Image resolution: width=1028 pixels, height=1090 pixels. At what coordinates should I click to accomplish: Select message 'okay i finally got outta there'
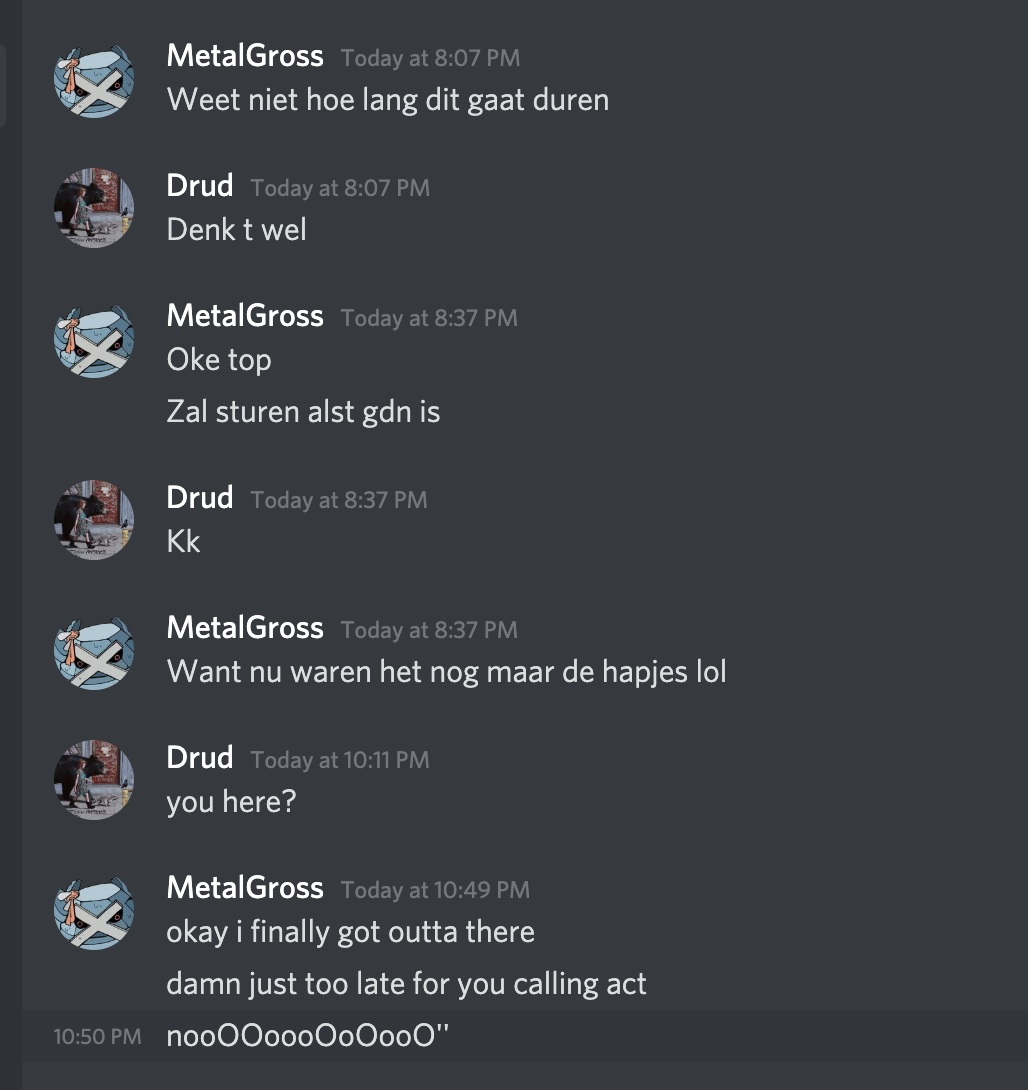click(x=350, y=932)
